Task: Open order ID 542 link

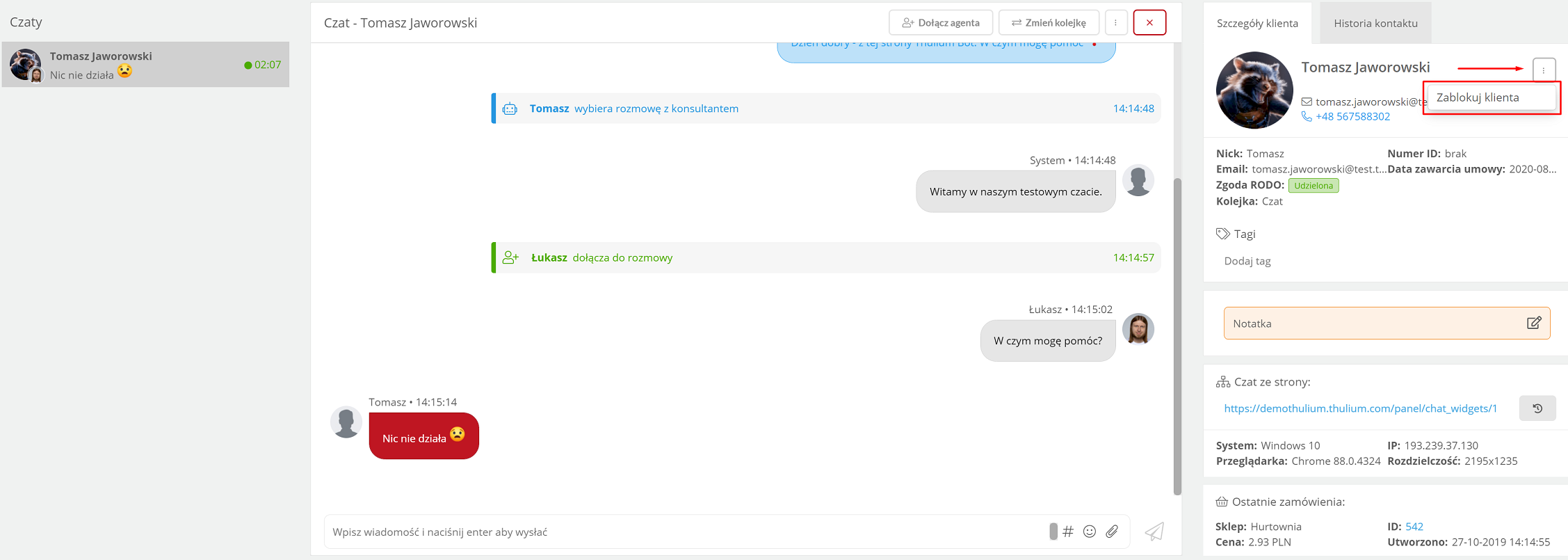Action: (1414, 527)
